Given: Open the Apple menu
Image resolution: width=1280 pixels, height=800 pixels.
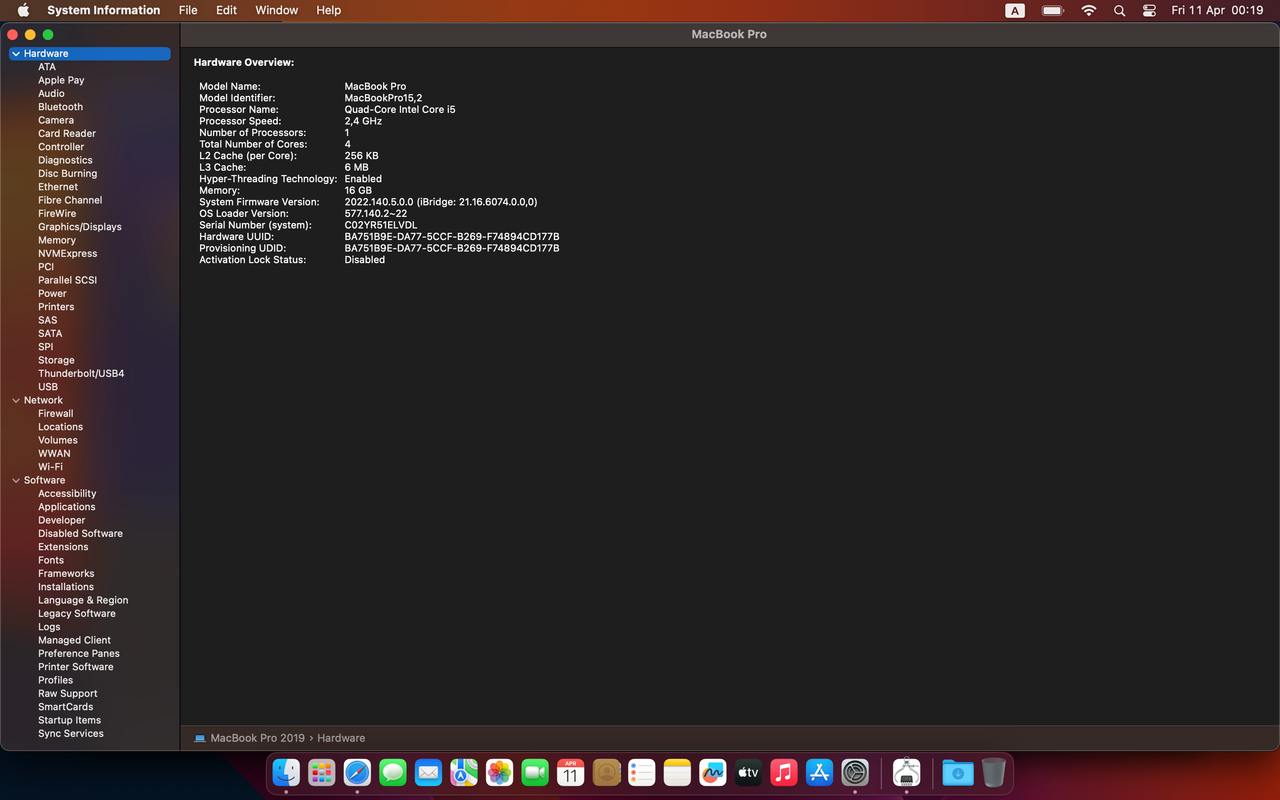Looking at the screenshot, I should click(x=23, y=10).
